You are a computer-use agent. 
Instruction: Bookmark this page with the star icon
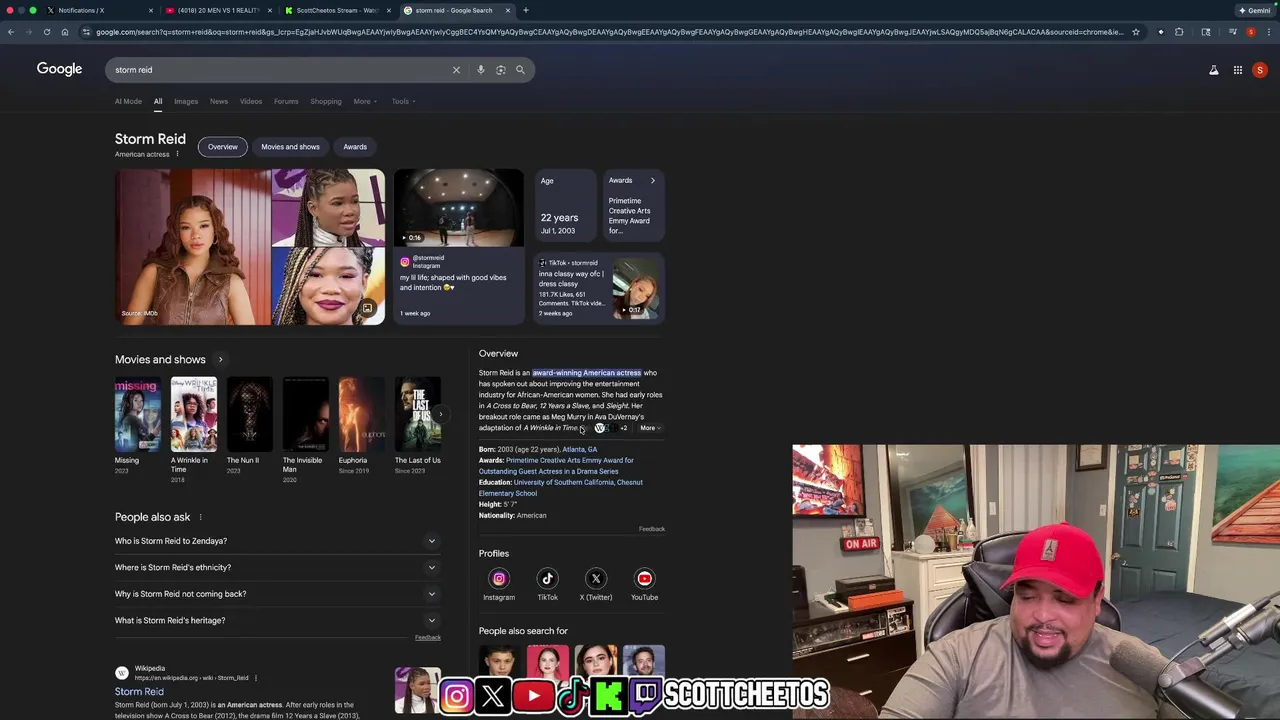click(x=1136, y=32)
